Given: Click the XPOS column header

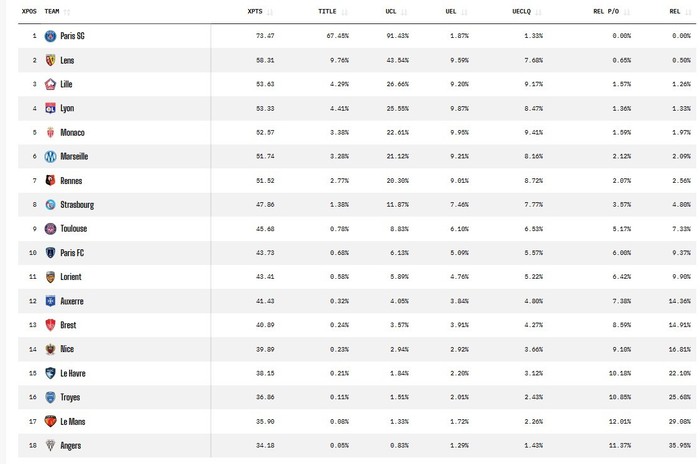Looking at the screenshot, I should coord(29,11).
